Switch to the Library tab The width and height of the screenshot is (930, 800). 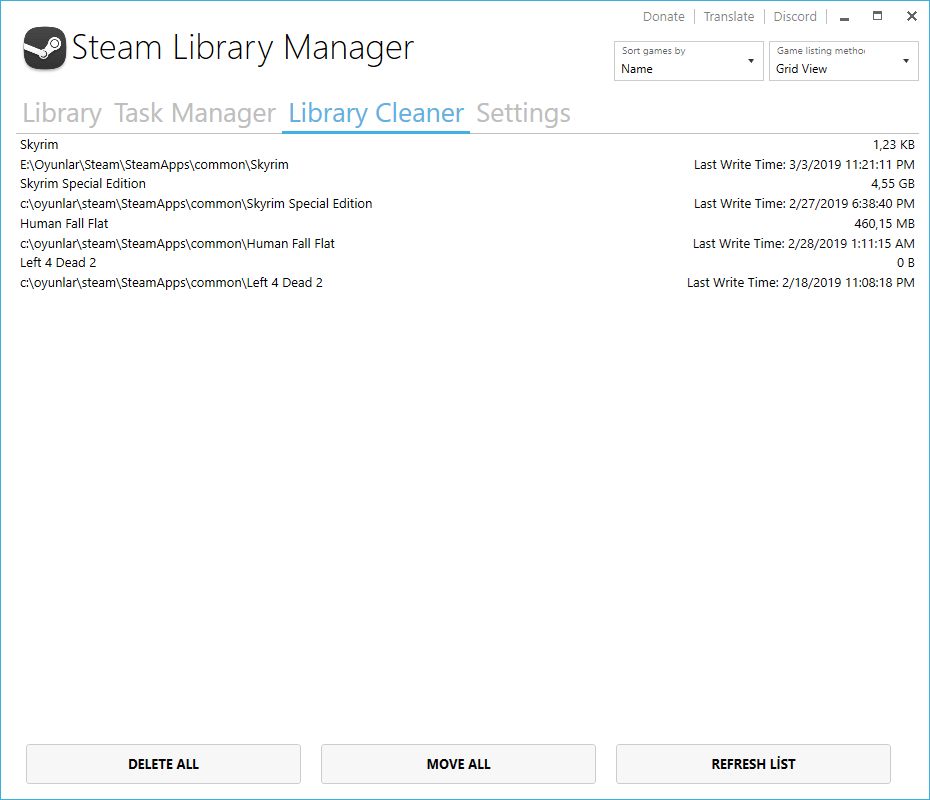click(62, 113)
